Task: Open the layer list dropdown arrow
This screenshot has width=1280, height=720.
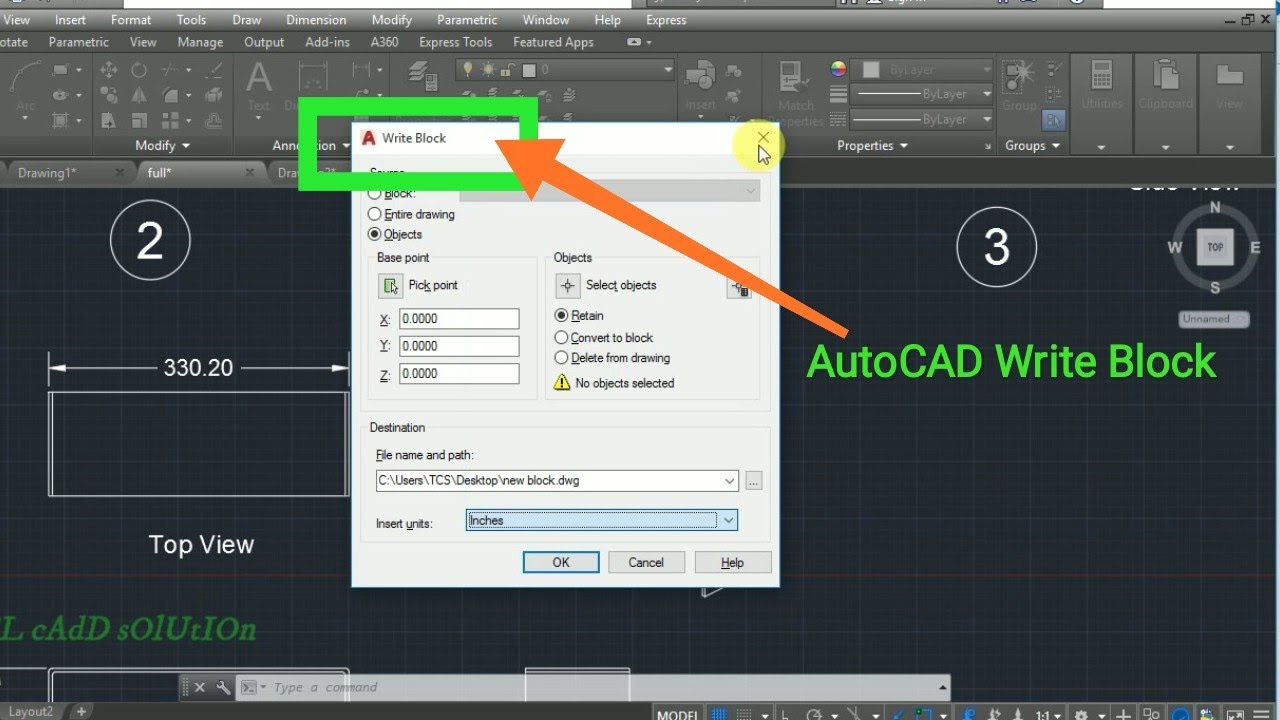Action: pyautogui.click(x=668, y=70)
